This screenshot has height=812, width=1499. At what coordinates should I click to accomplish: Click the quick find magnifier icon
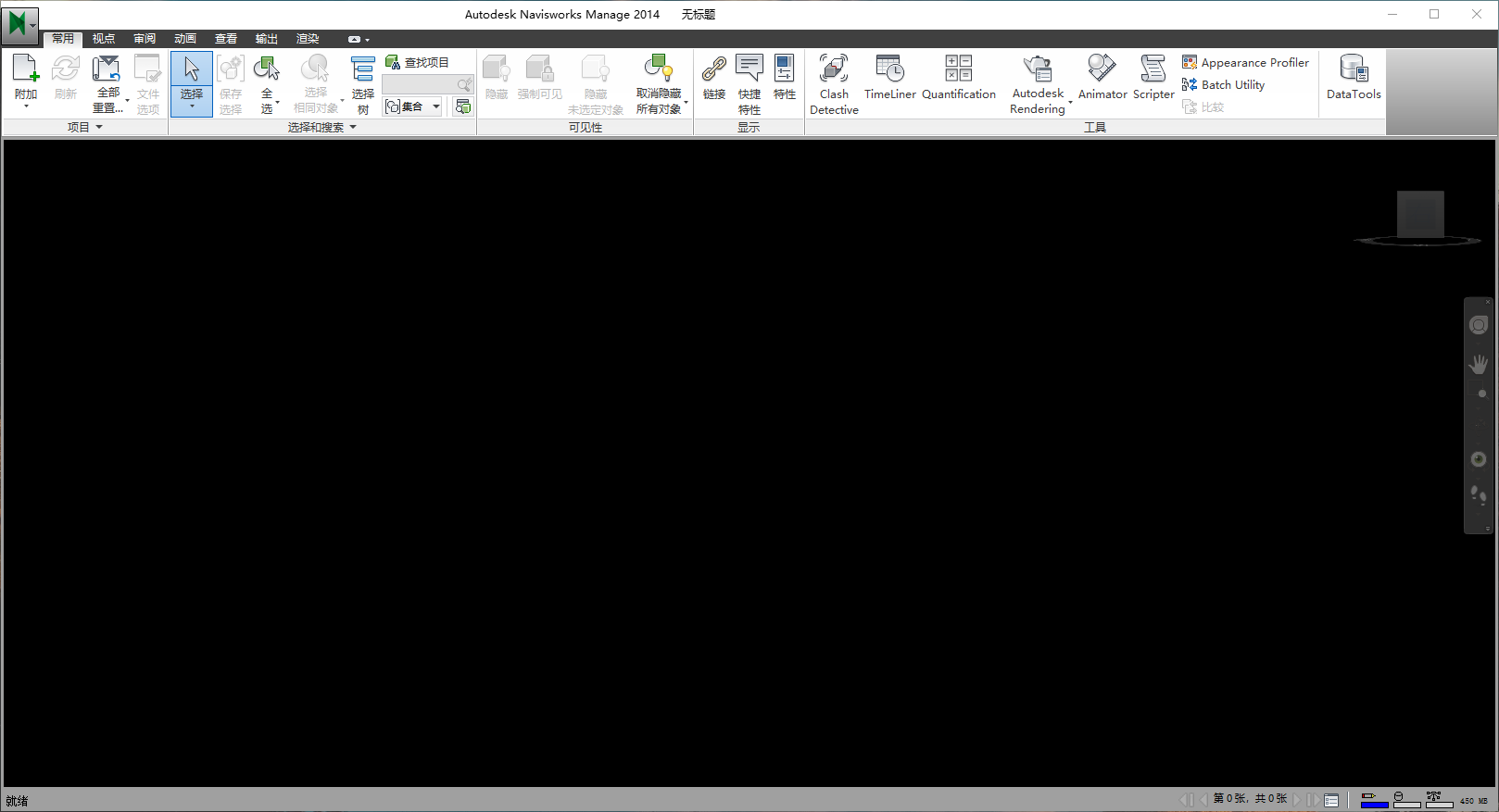(465, 84)
